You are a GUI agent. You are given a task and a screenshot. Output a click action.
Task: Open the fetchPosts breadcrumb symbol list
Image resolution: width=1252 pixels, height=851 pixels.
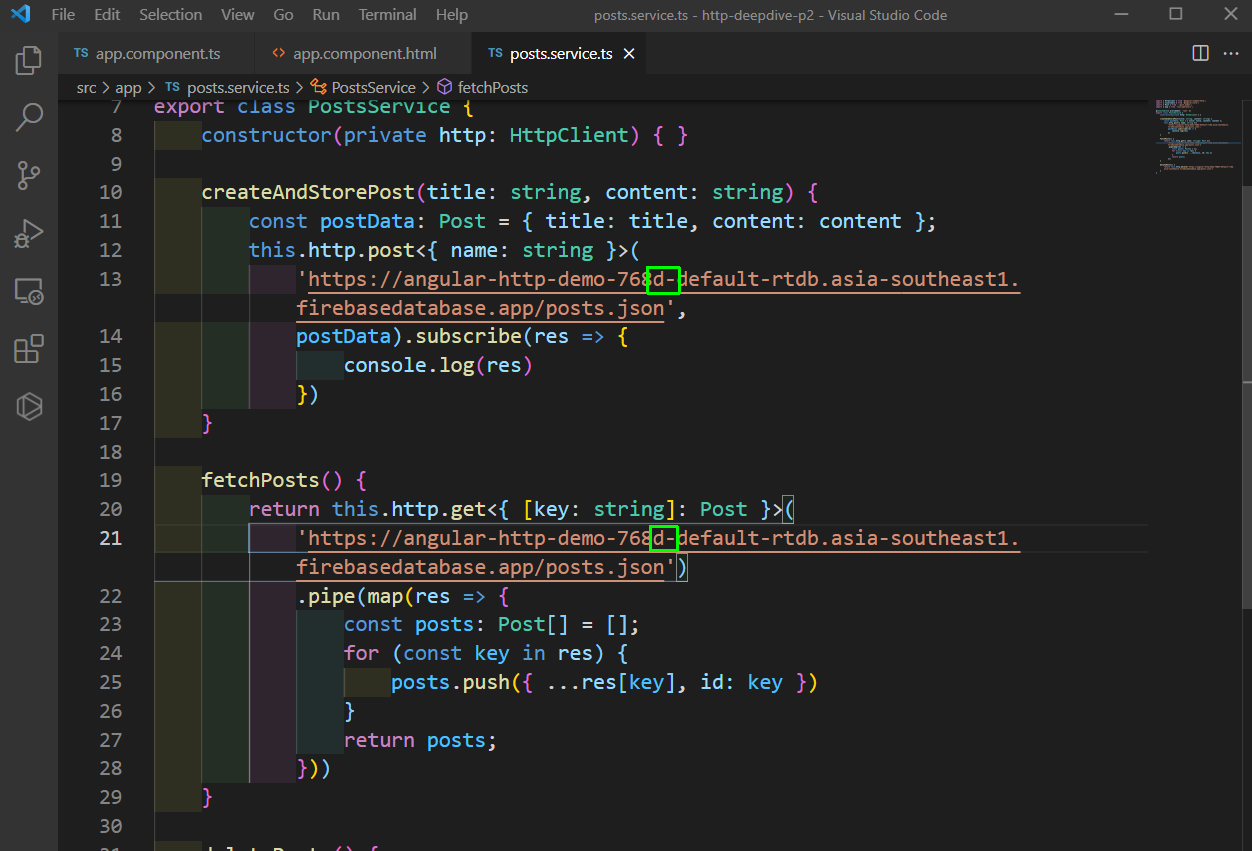pos(483,88)
